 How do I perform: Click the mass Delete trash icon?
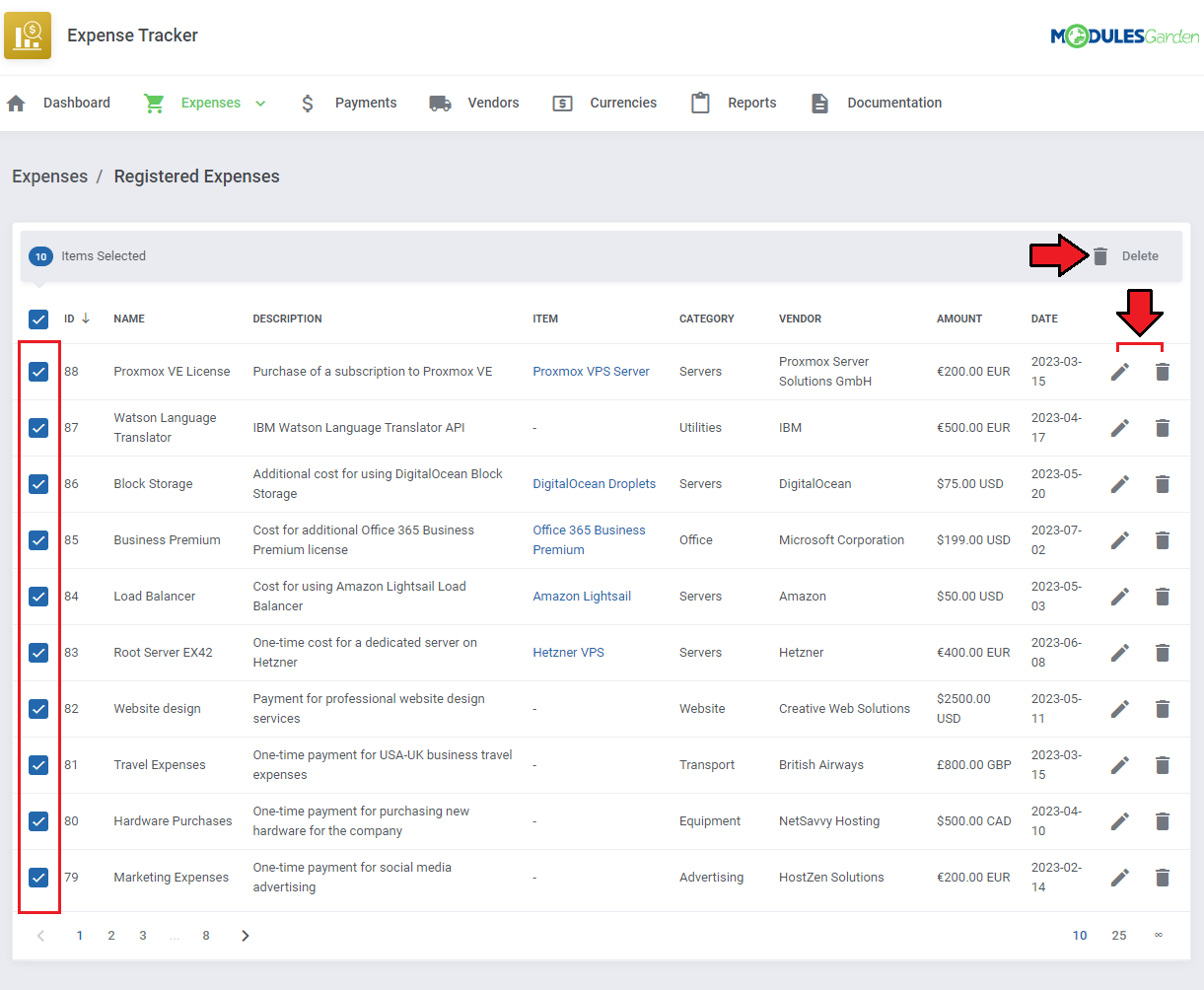[x=1100, y=256]
